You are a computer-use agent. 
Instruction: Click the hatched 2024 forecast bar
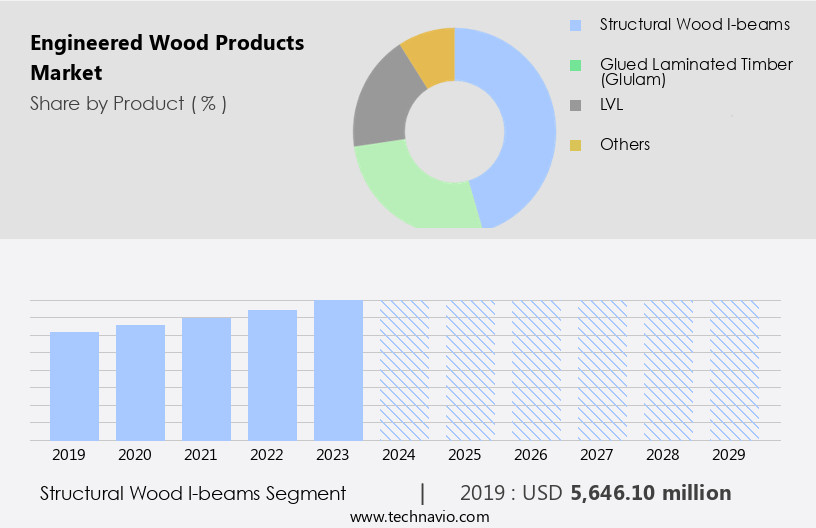404,370
